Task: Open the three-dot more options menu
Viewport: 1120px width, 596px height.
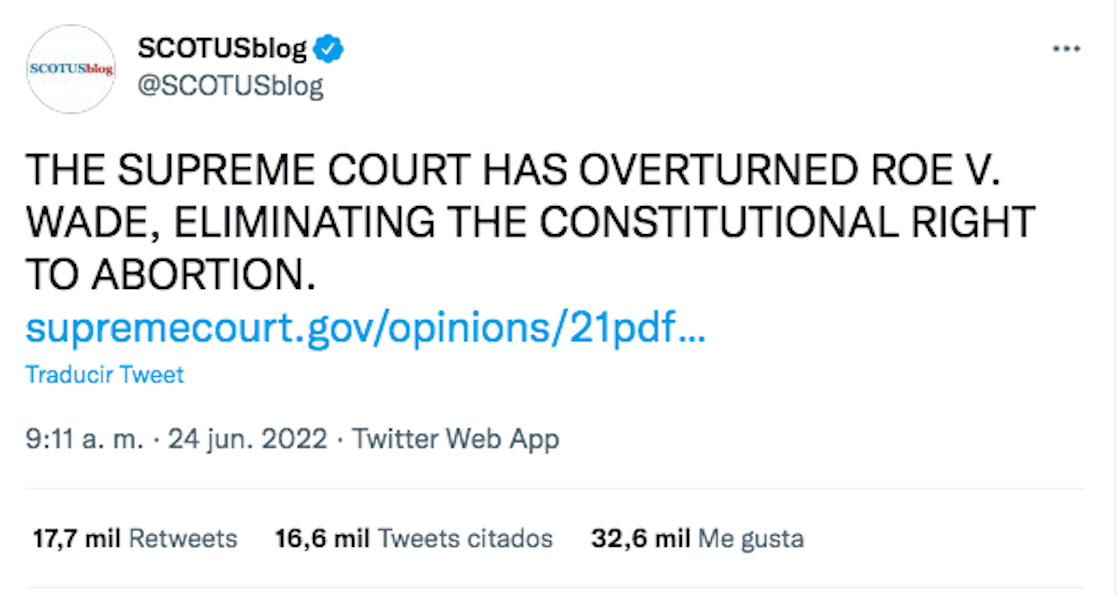Action: pyautogui.click(x=1067, y=48)
